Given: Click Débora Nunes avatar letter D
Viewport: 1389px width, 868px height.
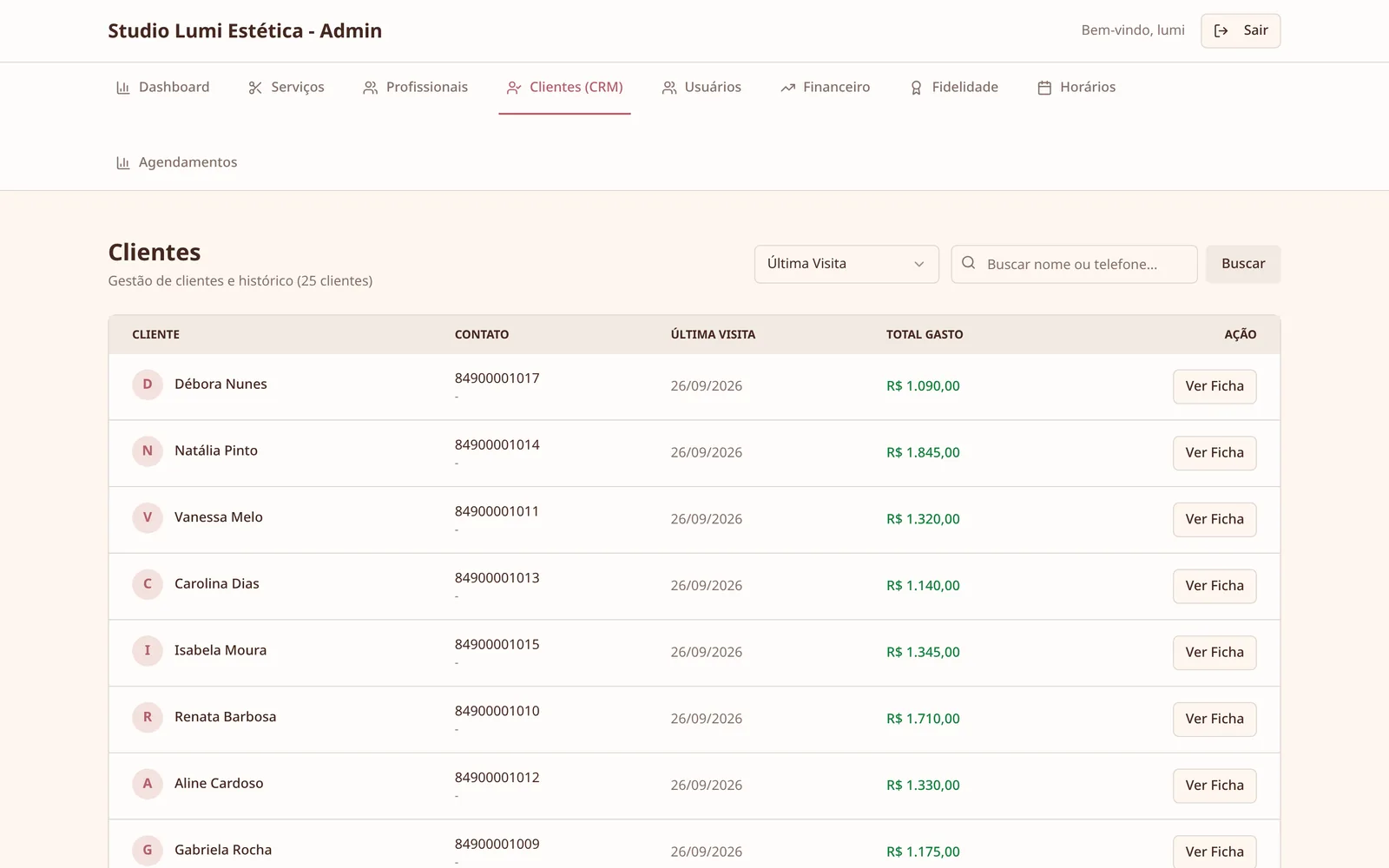Looking at the screenshot, I should pos(148,385).
